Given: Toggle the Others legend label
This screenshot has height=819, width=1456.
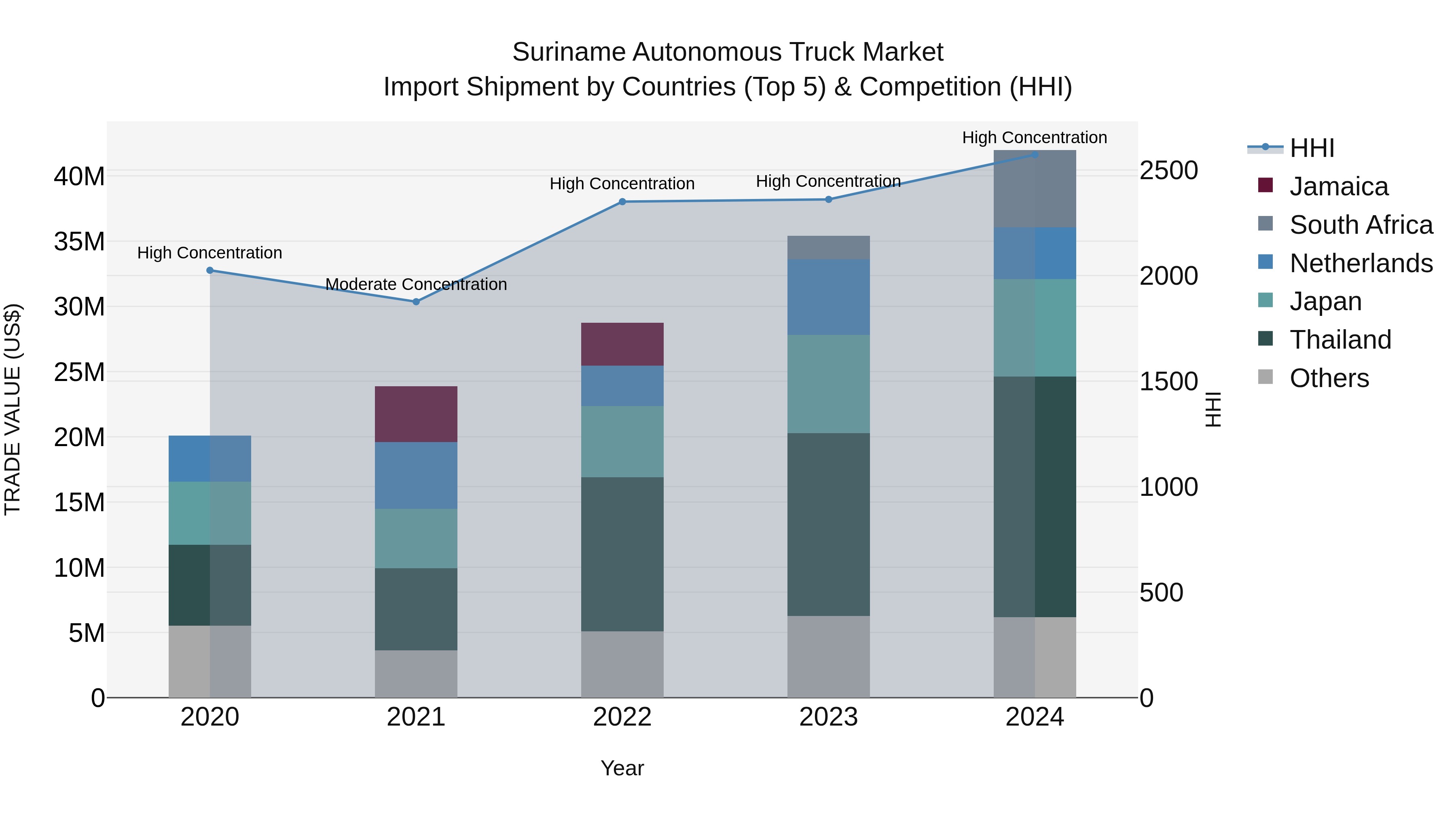Looking at the screenshot, I should (x=1329, y=378).
